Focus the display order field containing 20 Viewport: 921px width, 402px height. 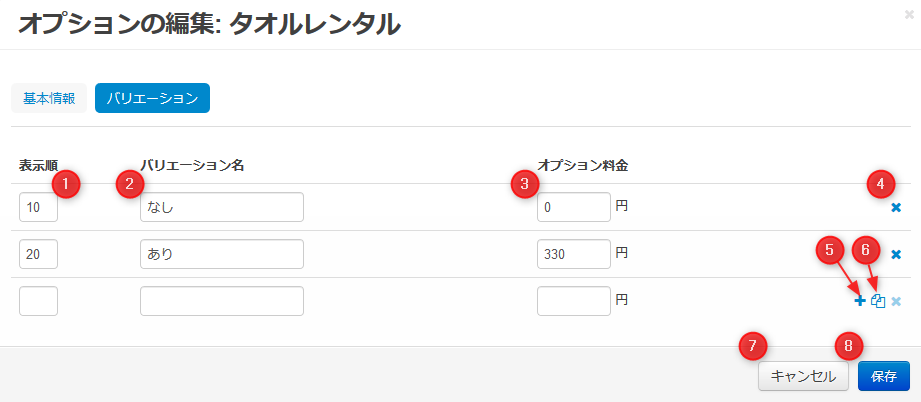point(38,254)
